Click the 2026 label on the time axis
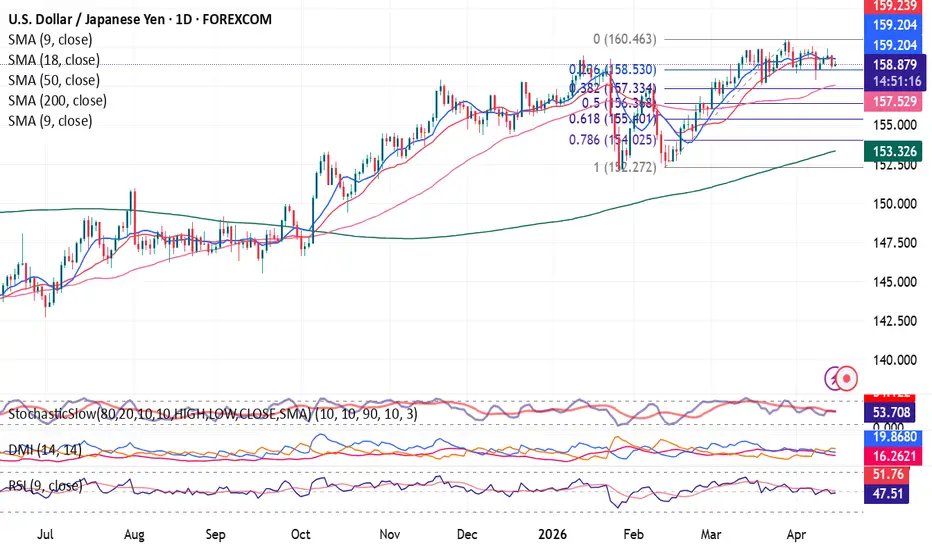This screenshot has width=932, height=550. (x=552, y=534)
